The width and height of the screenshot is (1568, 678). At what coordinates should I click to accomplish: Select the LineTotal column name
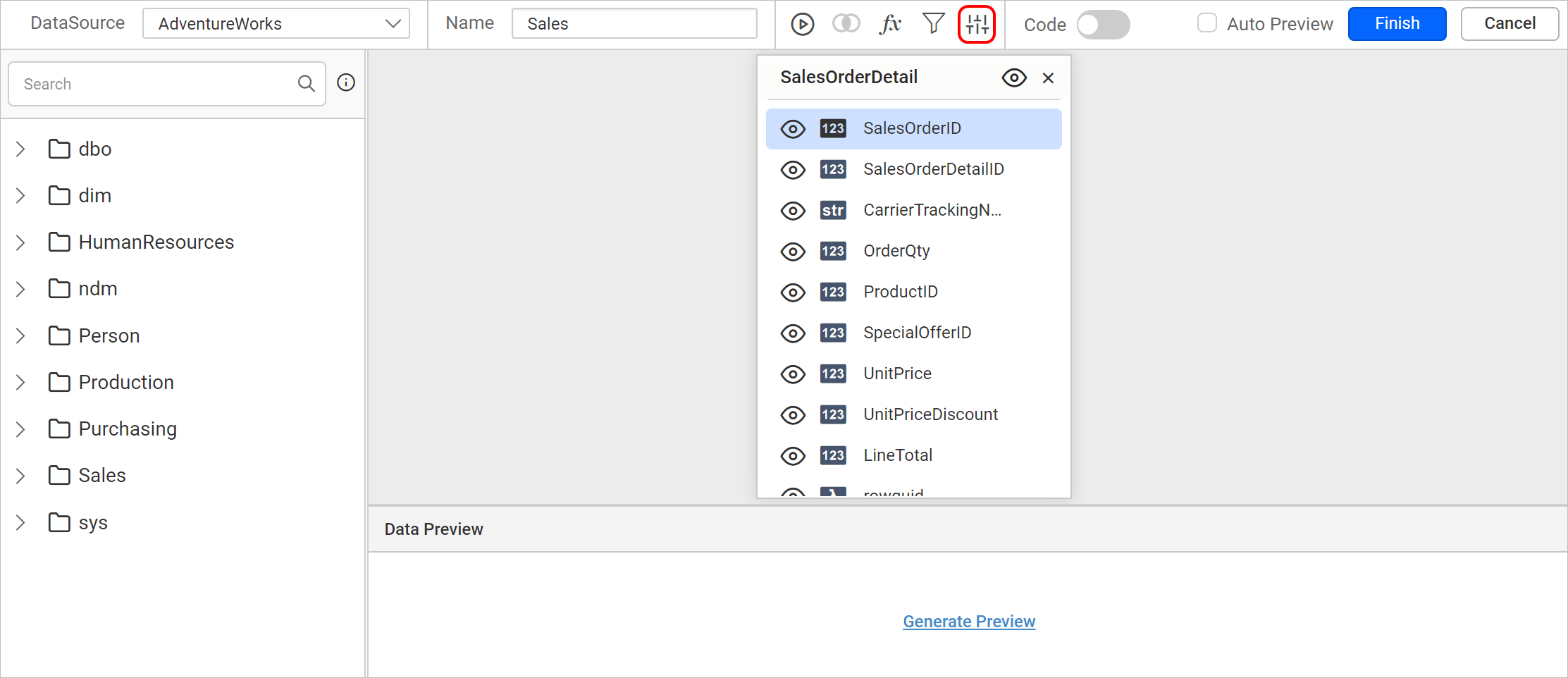898,455
